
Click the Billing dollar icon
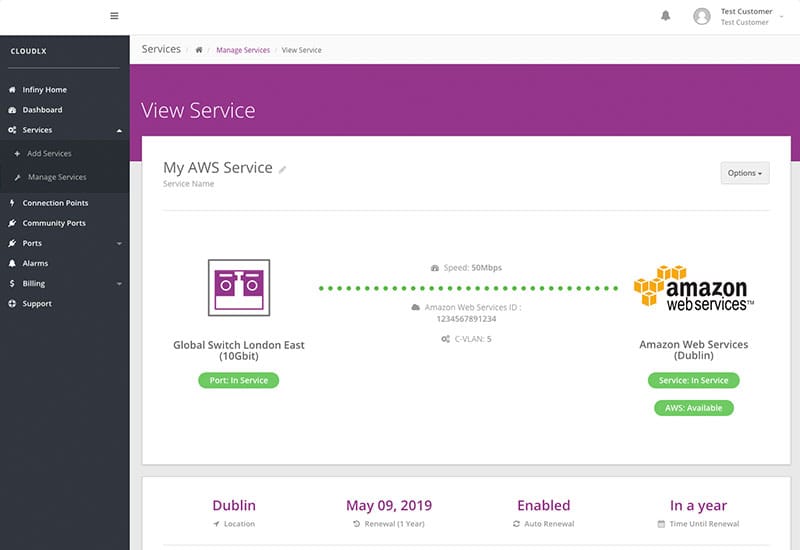[x=12, y=284]
